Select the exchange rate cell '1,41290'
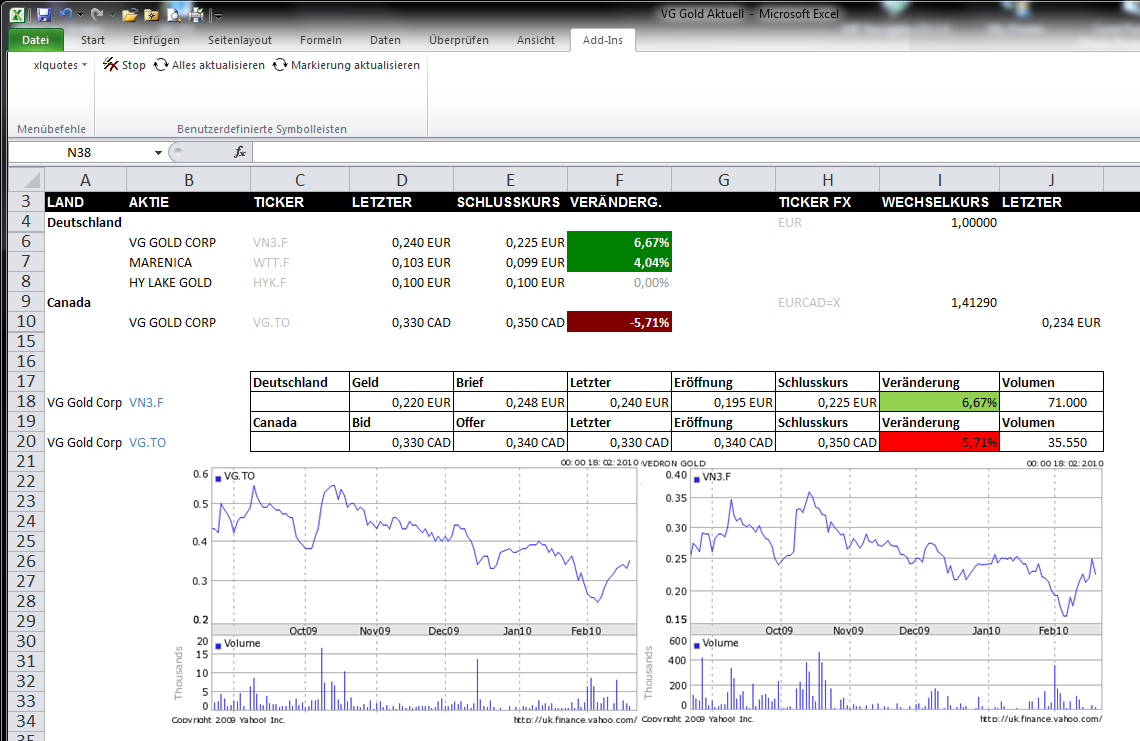The height and width of the screenshot is (741, 1140). (939, 303)
